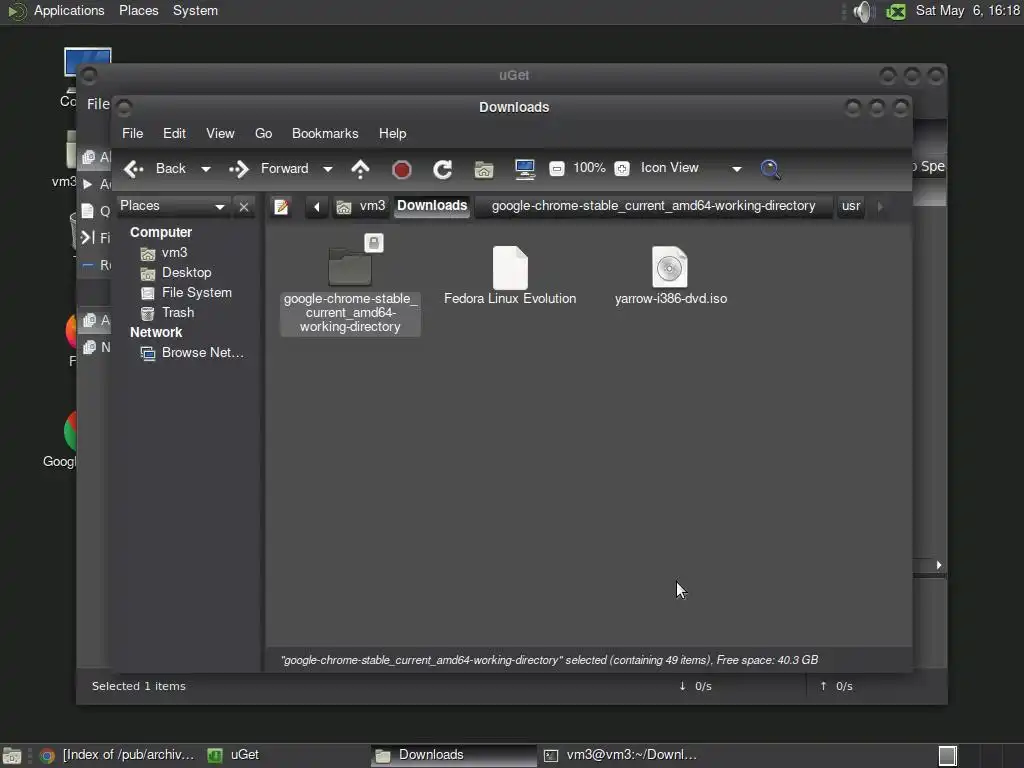Open the View menu
Image resolution: width=1024 pixels, height=768 pixels.
point(220,133)
